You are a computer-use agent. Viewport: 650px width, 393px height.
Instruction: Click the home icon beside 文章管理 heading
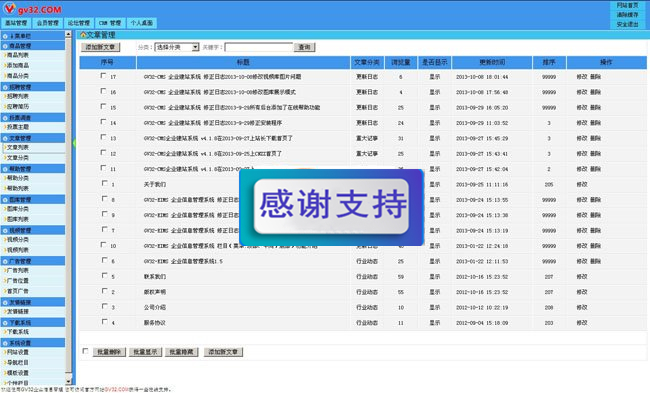(83, 35)
